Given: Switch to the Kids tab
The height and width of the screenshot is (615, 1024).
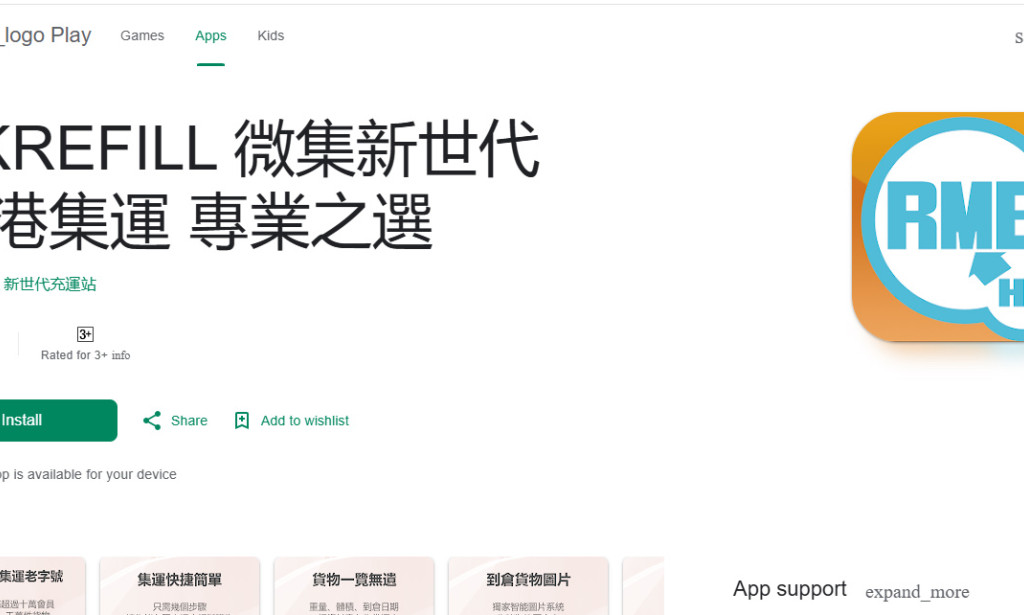Looking at the screenshot, I should (270, 35).
